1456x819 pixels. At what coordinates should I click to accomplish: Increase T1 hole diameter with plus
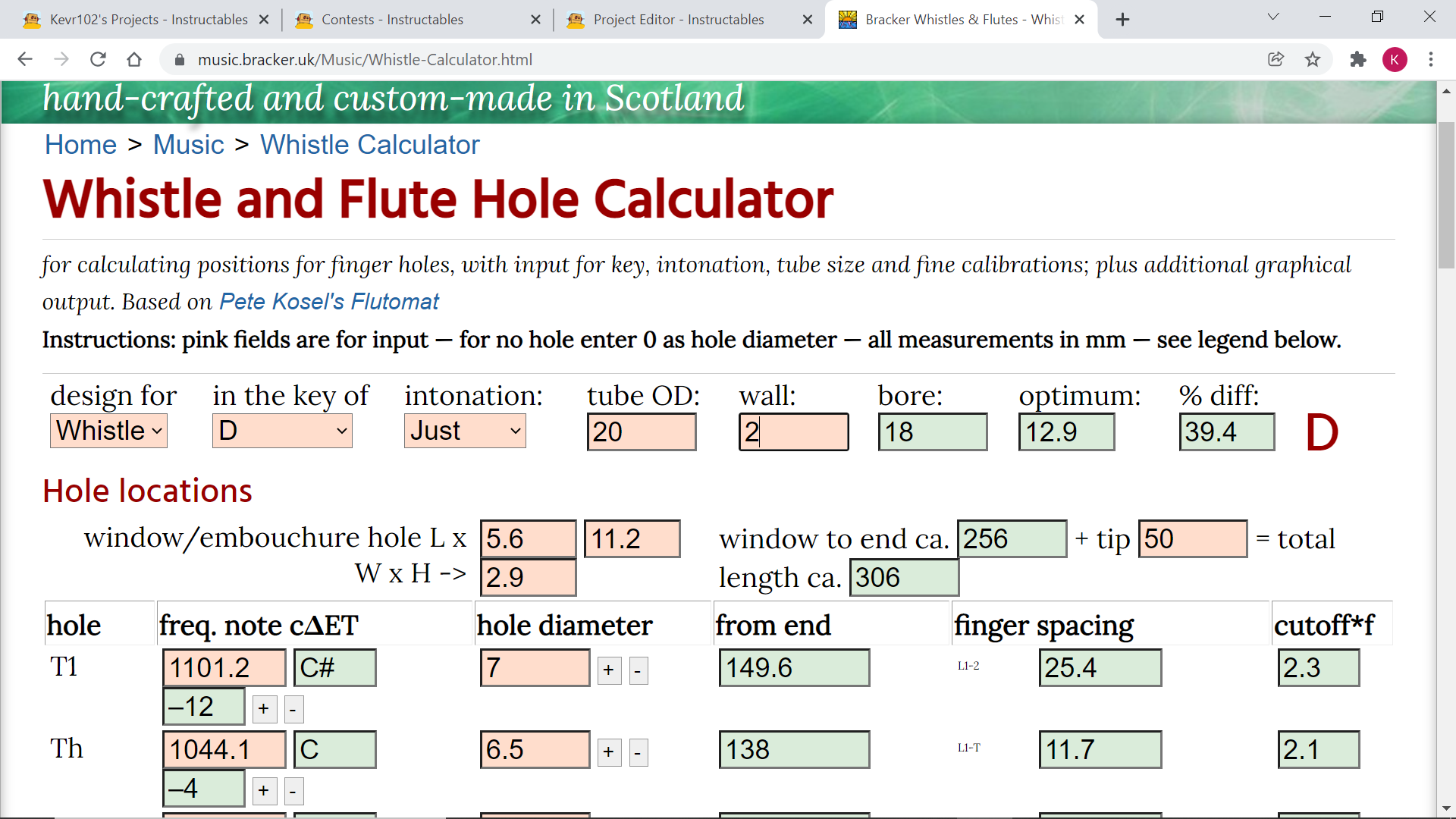tap(609, 670)
